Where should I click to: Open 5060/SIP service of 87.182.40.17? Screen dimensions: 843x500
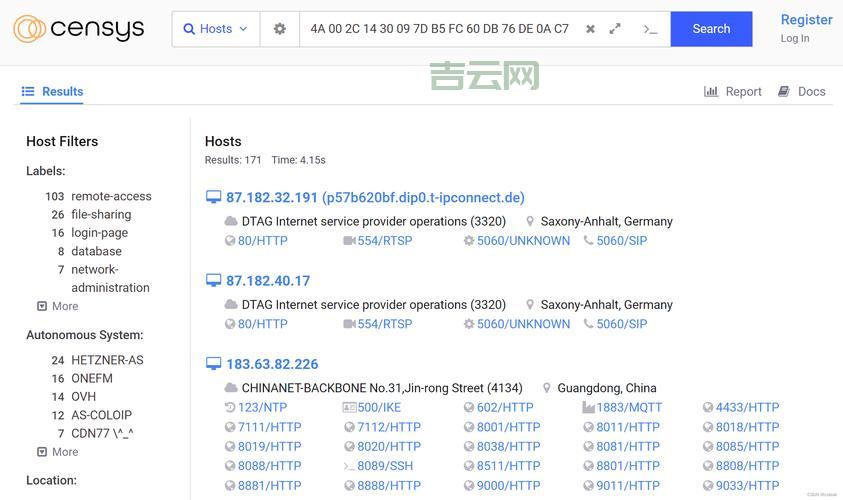[x=621, y=324]
